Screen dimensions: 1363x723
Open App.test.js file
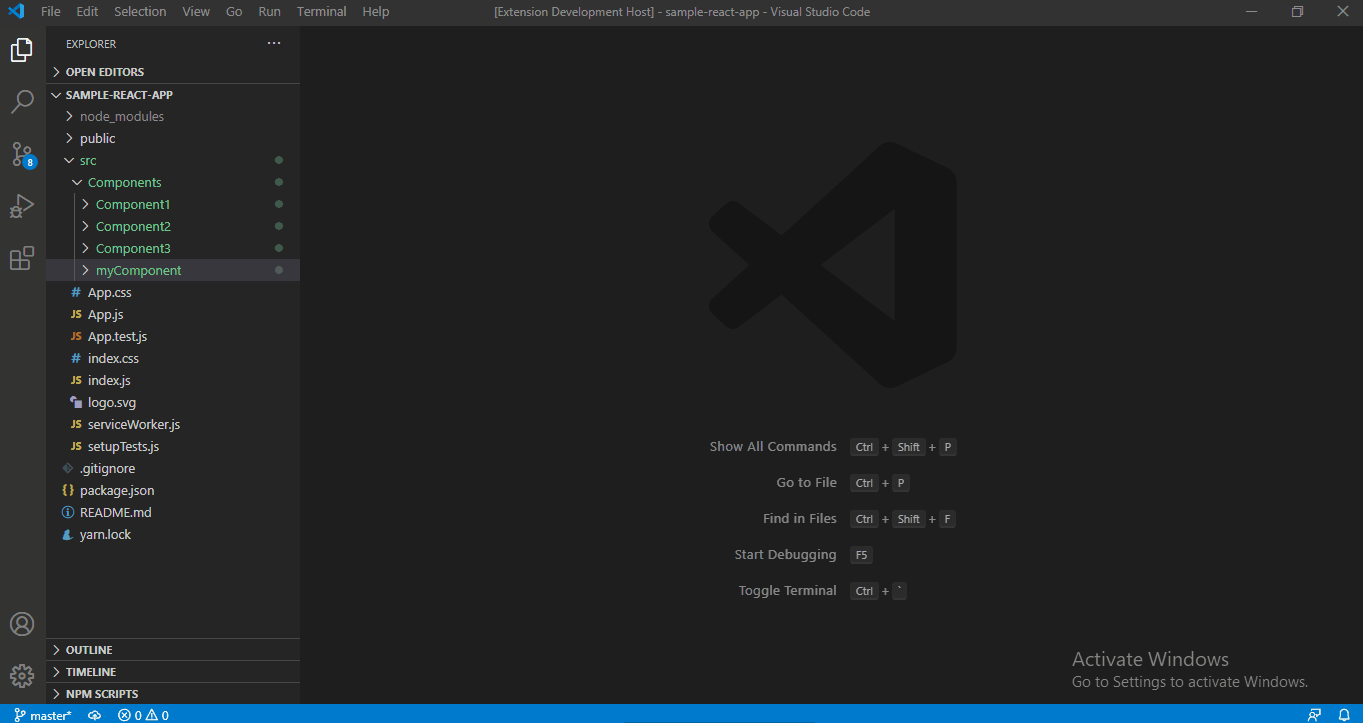(x=173, y=336)
